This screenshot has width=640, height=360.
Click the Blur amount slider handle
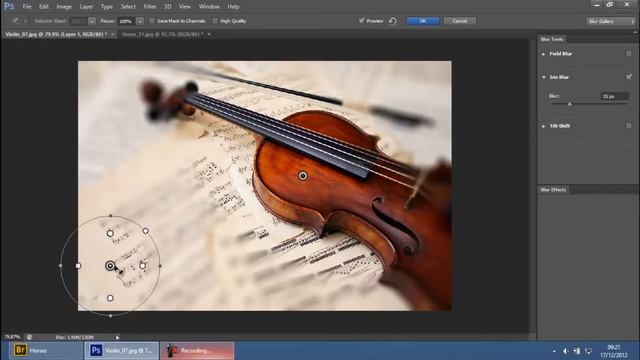[x=570, y=104]
